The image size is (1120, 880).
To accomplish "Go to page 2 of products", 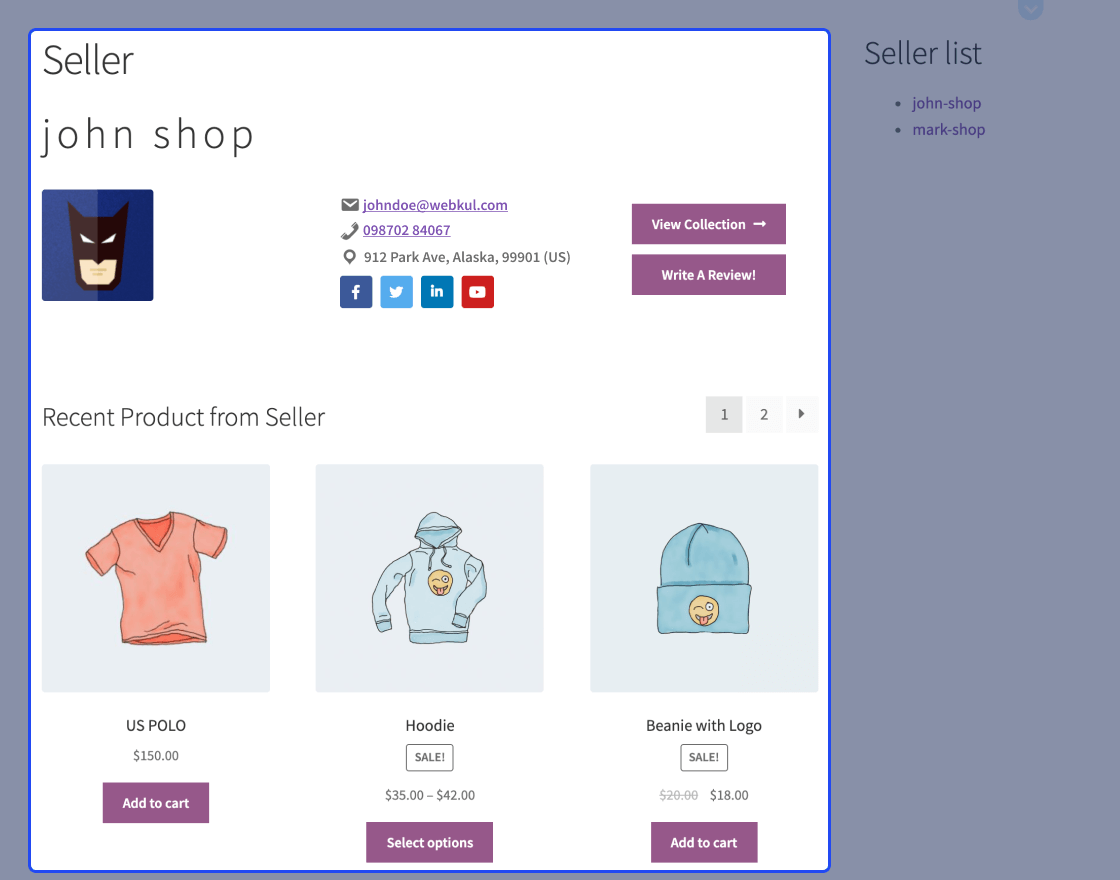I will tap(764, 414).
